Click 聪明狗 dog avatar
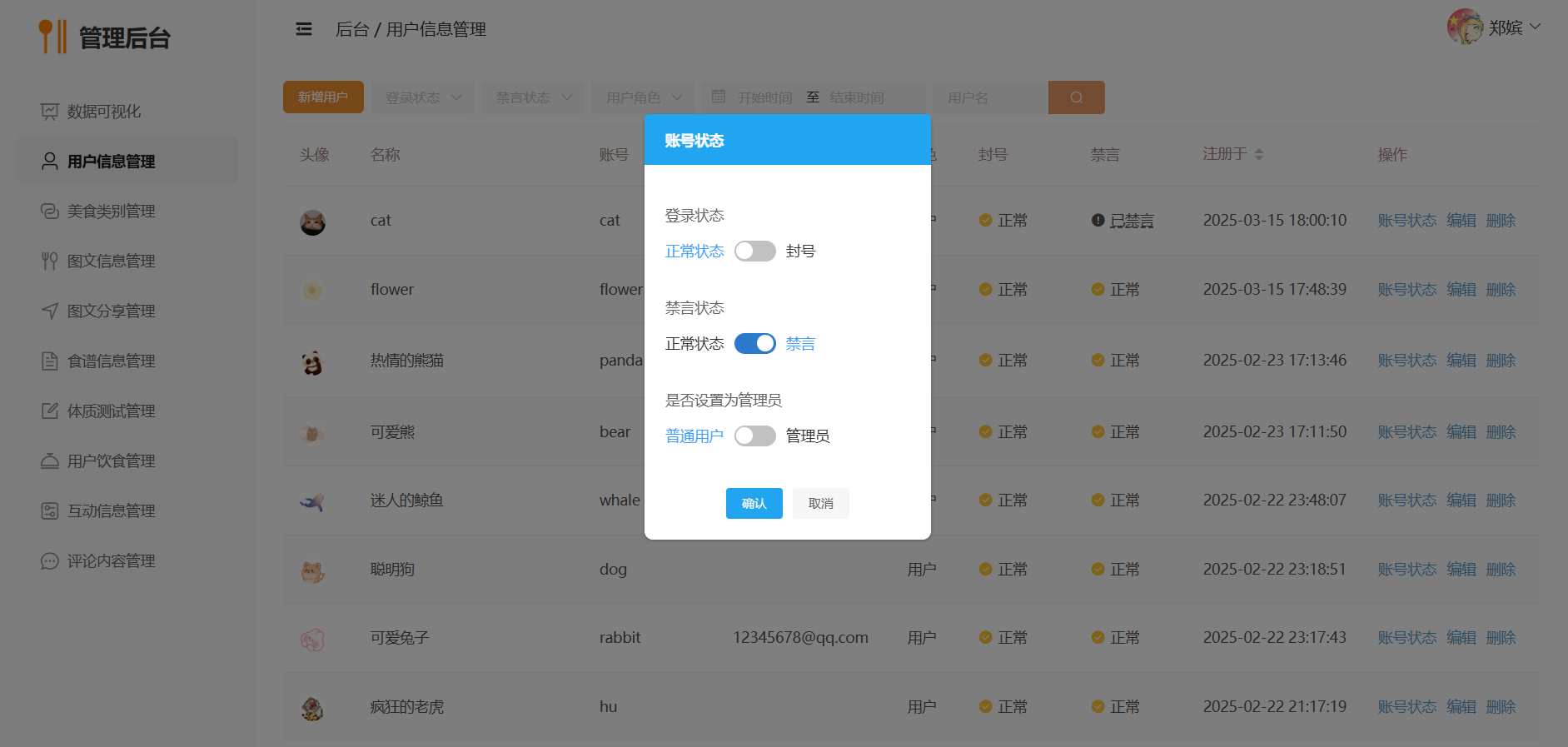The width and height of the screenshot is (1568, 747). pos(312,571)
